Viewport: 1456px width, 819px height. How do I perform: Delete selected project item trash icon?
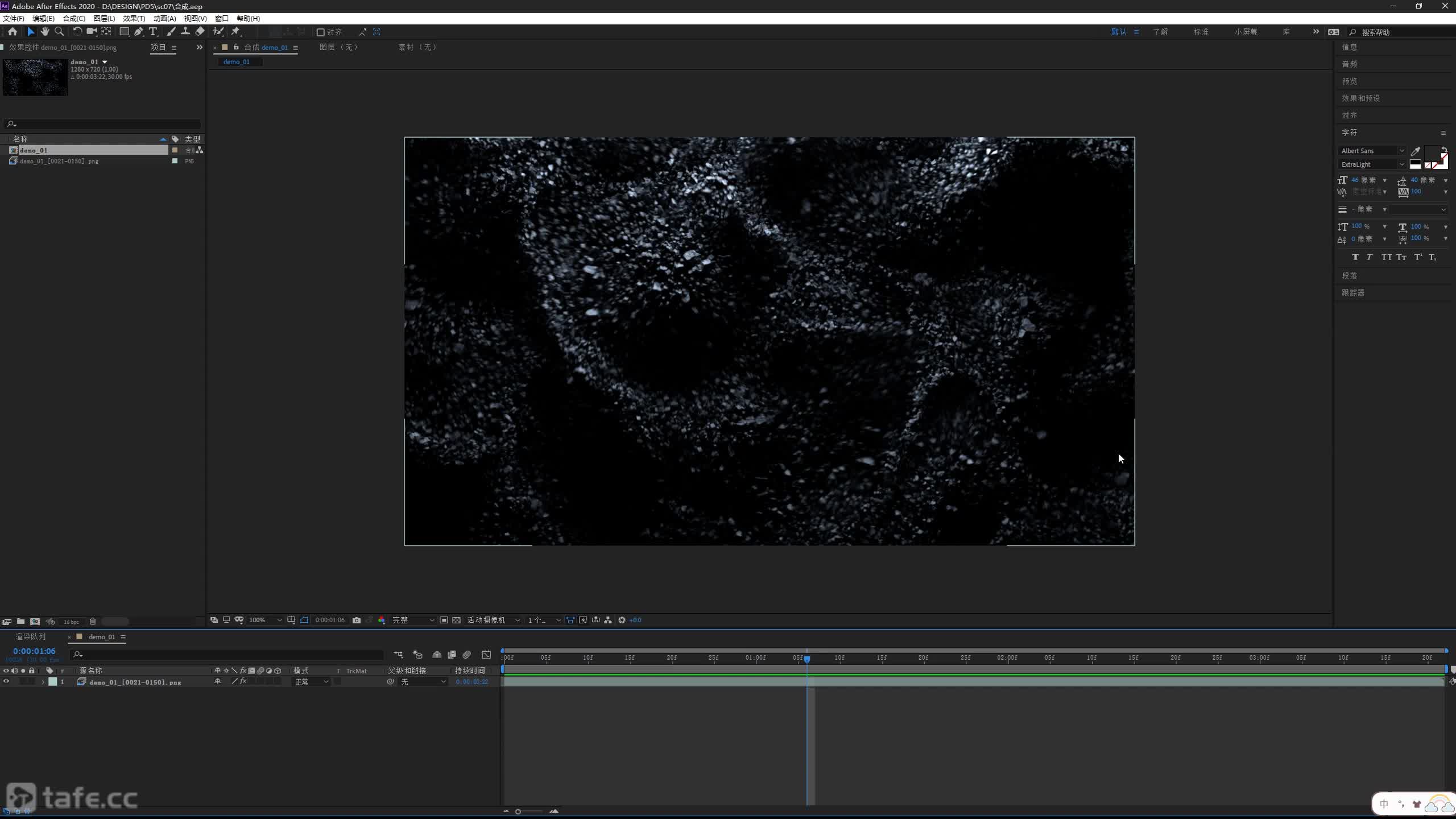[93, 622]
